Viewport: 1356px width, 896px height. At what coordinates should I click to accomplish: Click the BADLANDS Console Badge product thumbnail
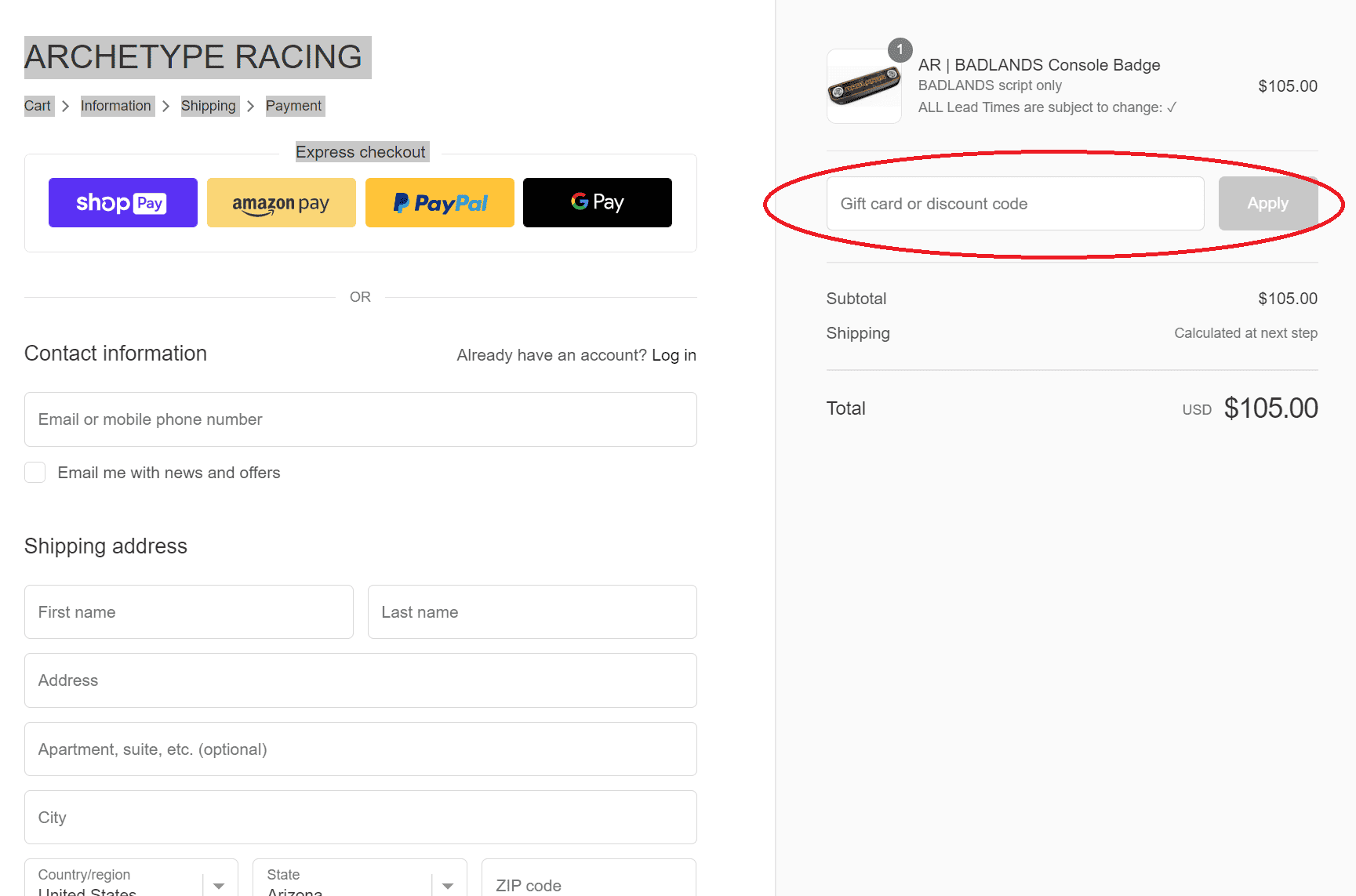864,86
